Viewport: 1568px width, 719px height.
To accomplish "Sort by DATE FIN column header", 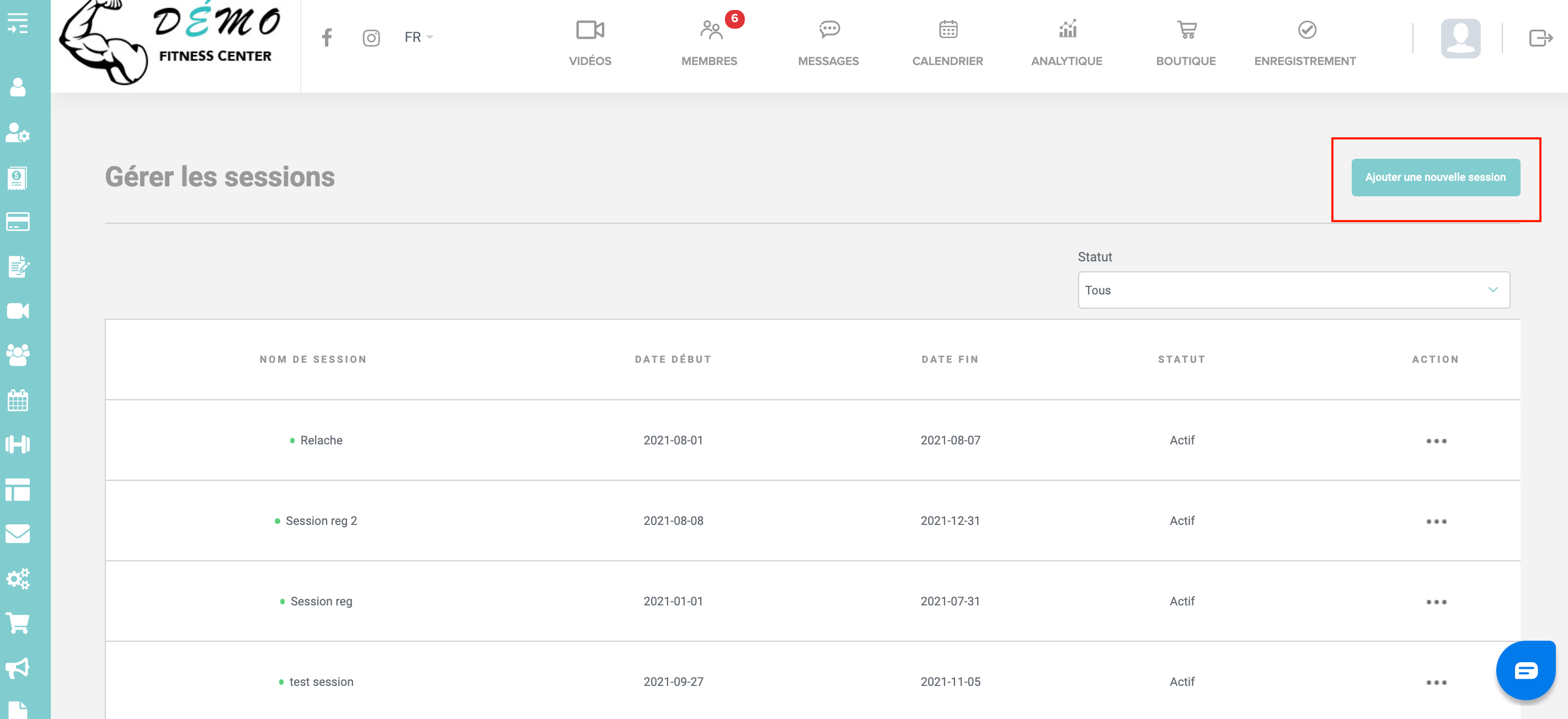I will coord(950,359).
